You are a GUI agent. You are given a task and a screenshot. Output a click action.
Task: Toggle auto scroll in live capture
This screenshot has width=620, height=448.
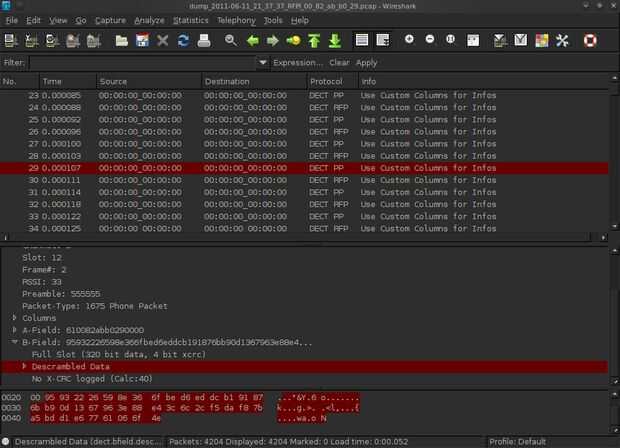[x=382, y=40]
